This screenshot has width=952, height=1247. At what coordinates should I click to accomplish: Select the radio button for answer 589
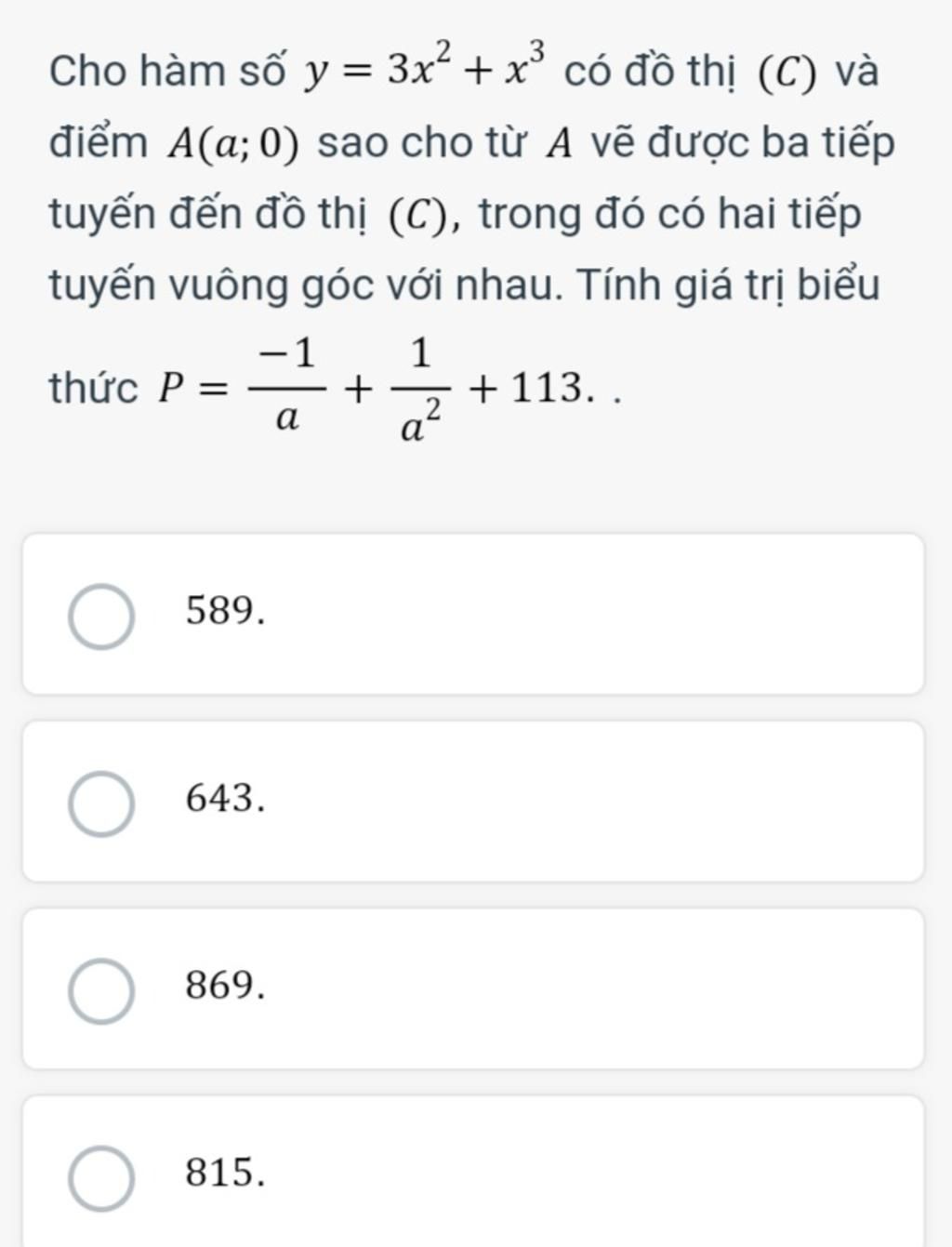(x=100, y=617)
